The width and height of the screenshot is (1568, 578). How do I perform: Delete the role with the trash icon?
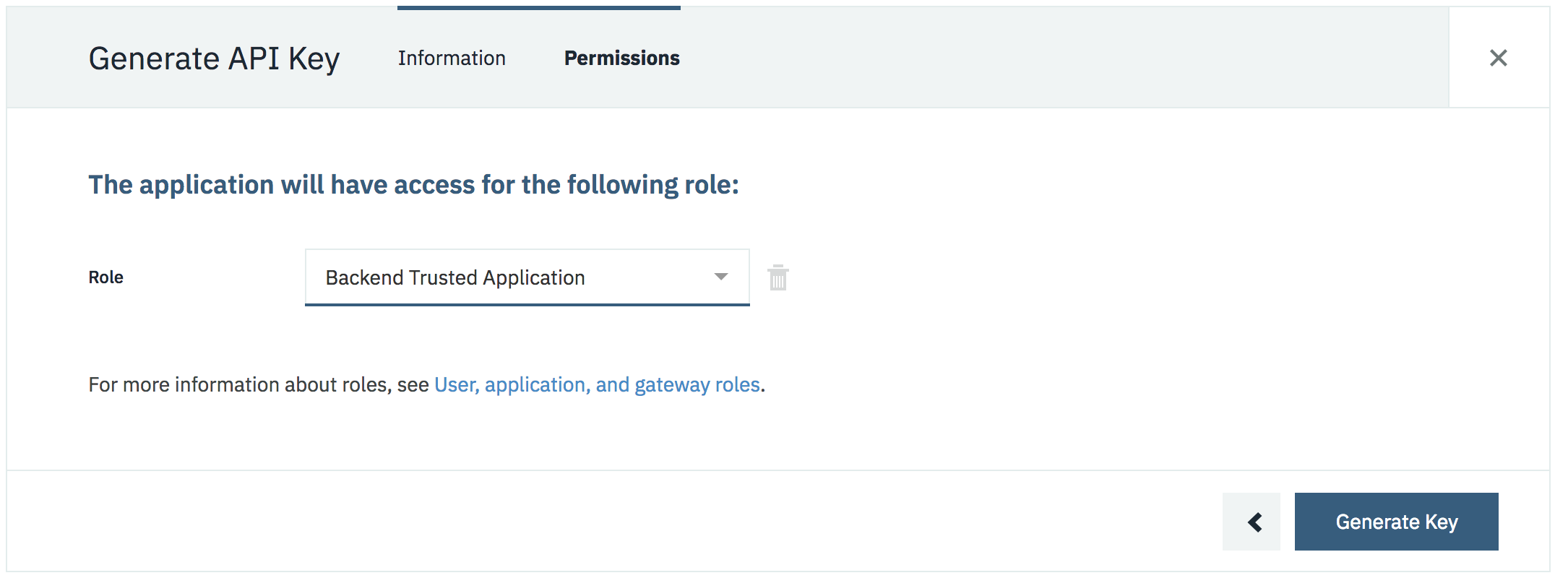pyautogui.click(x=777, y=277)
